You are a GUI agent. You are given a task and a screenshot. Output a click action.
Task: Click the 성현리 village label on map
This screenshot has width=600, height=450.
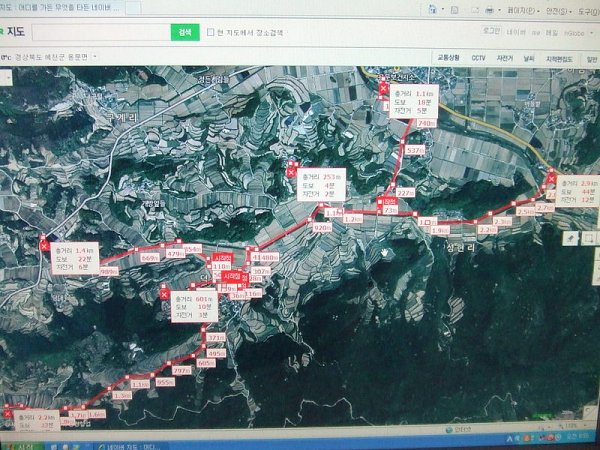click(x=459, y=248)
